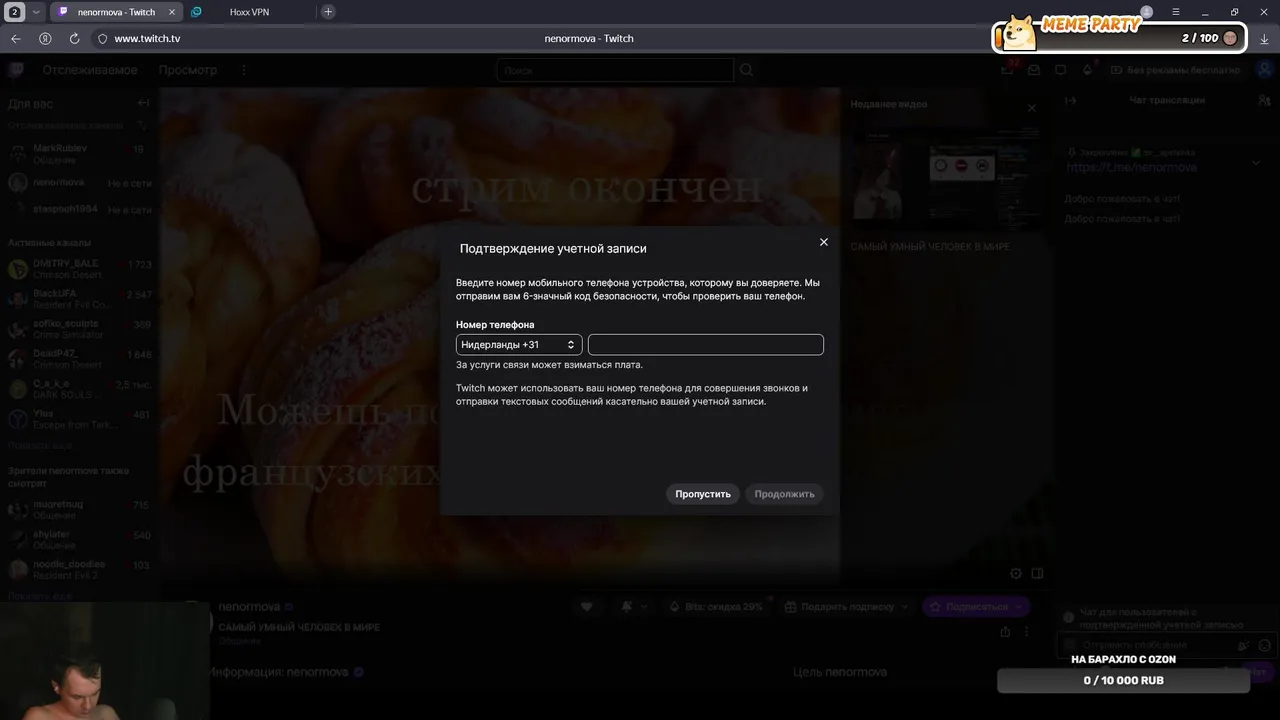Open the noodle_doodlee channel

tap(80, 570)
